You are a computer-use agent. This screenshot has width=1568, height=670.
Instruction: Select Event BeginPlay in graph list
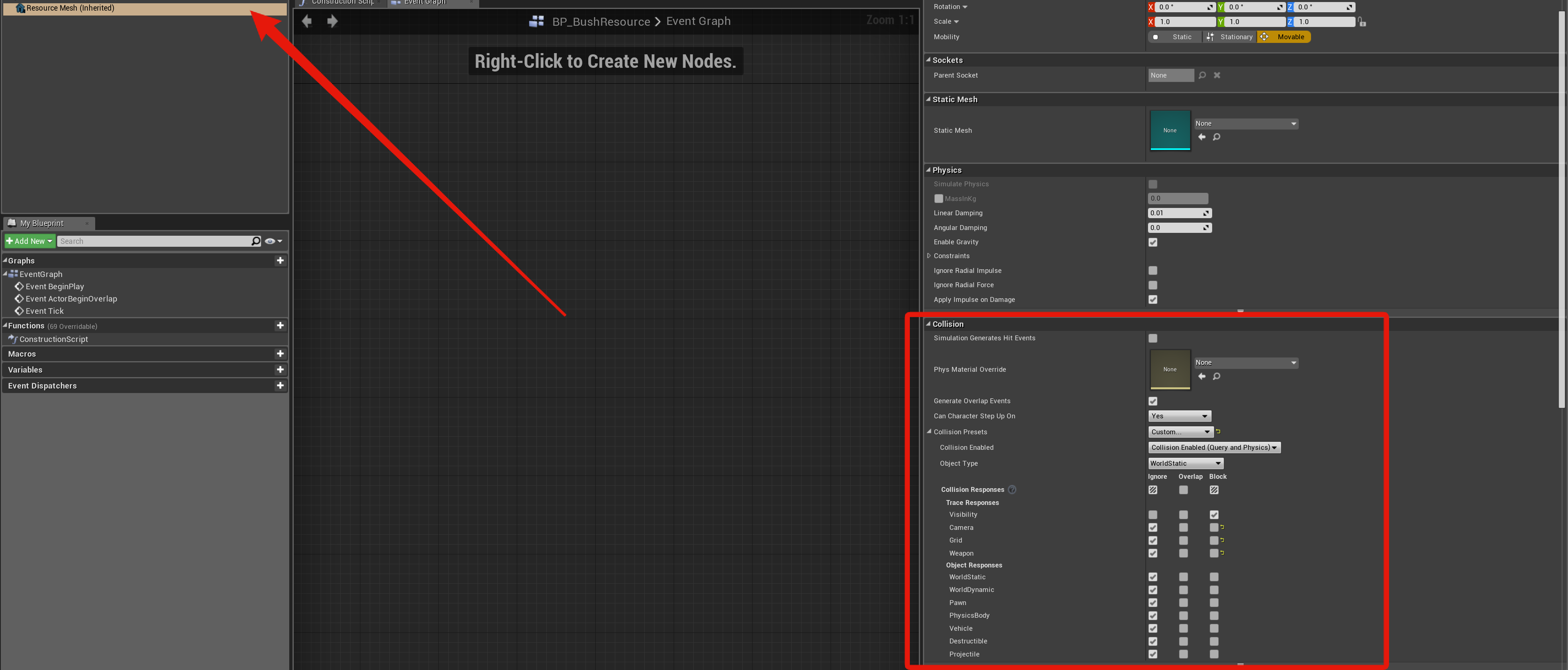55,287
